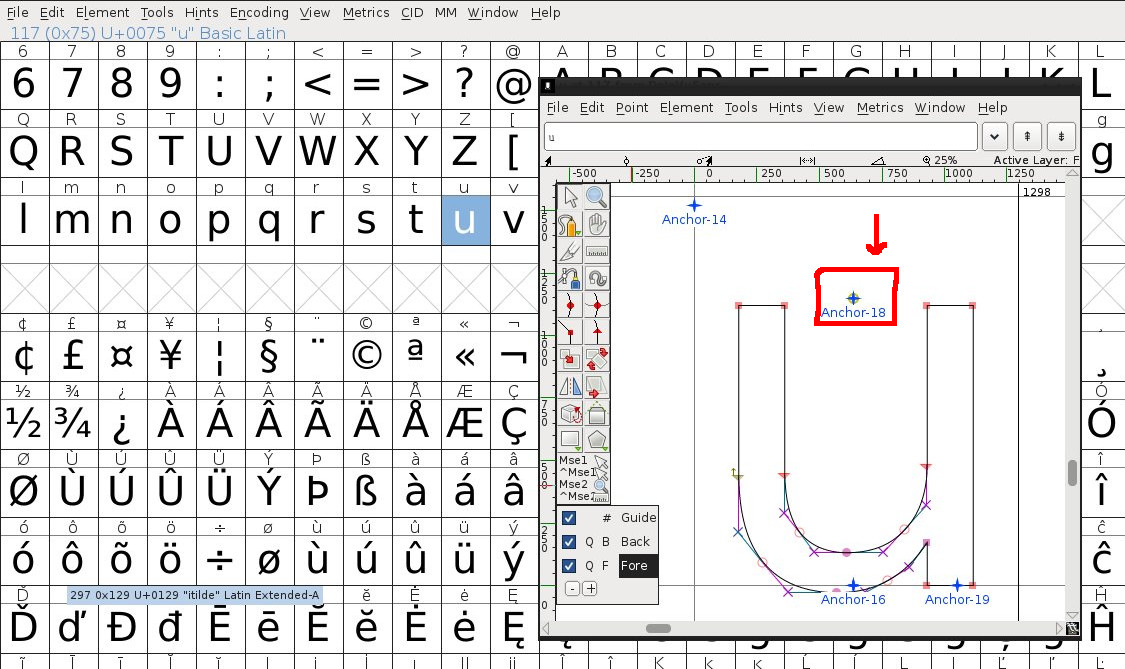This screenshot has height=669, width=1125.
Task: Select the Knife cut tool
Action: tap(571, 251)
